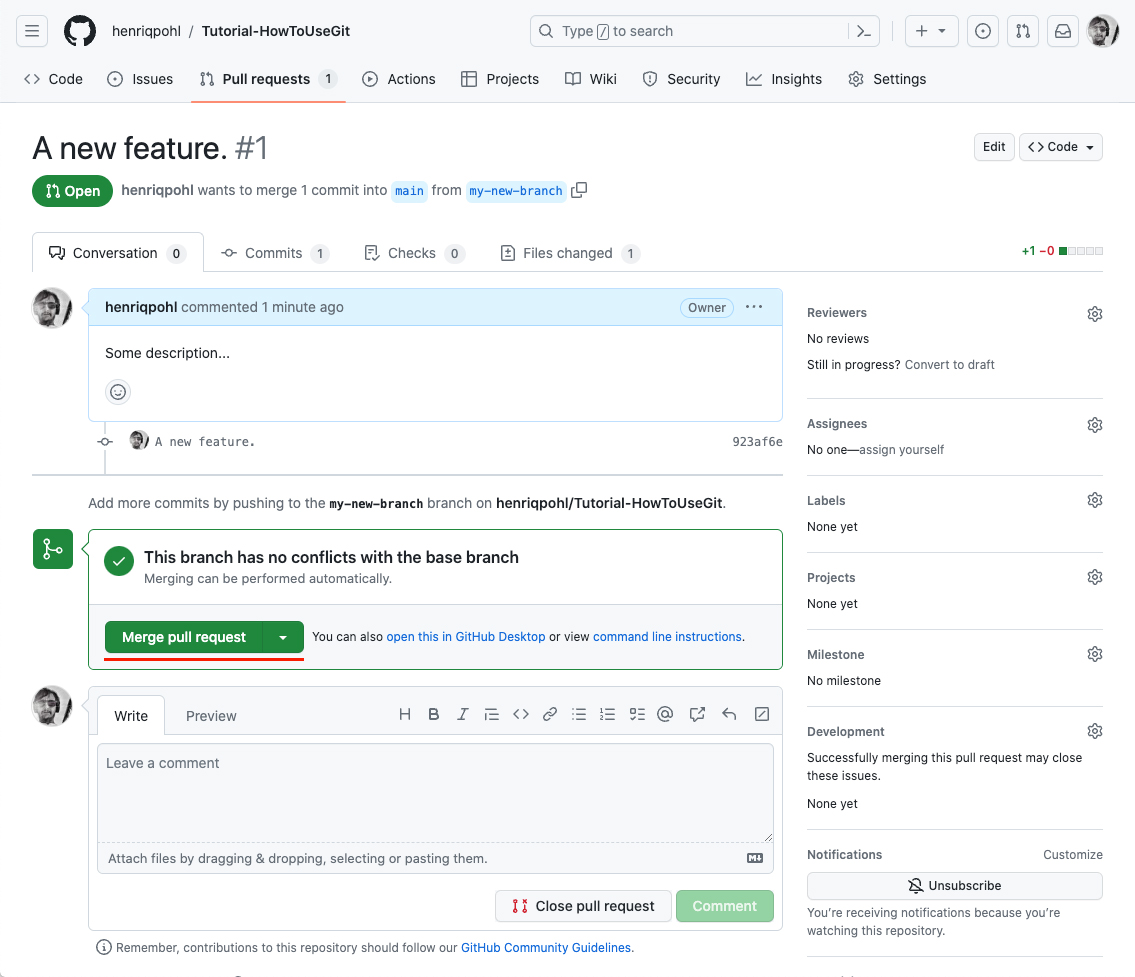1135x977 pixels.
Task: Open the issues icon in the header
Action: tap(983, 31)
